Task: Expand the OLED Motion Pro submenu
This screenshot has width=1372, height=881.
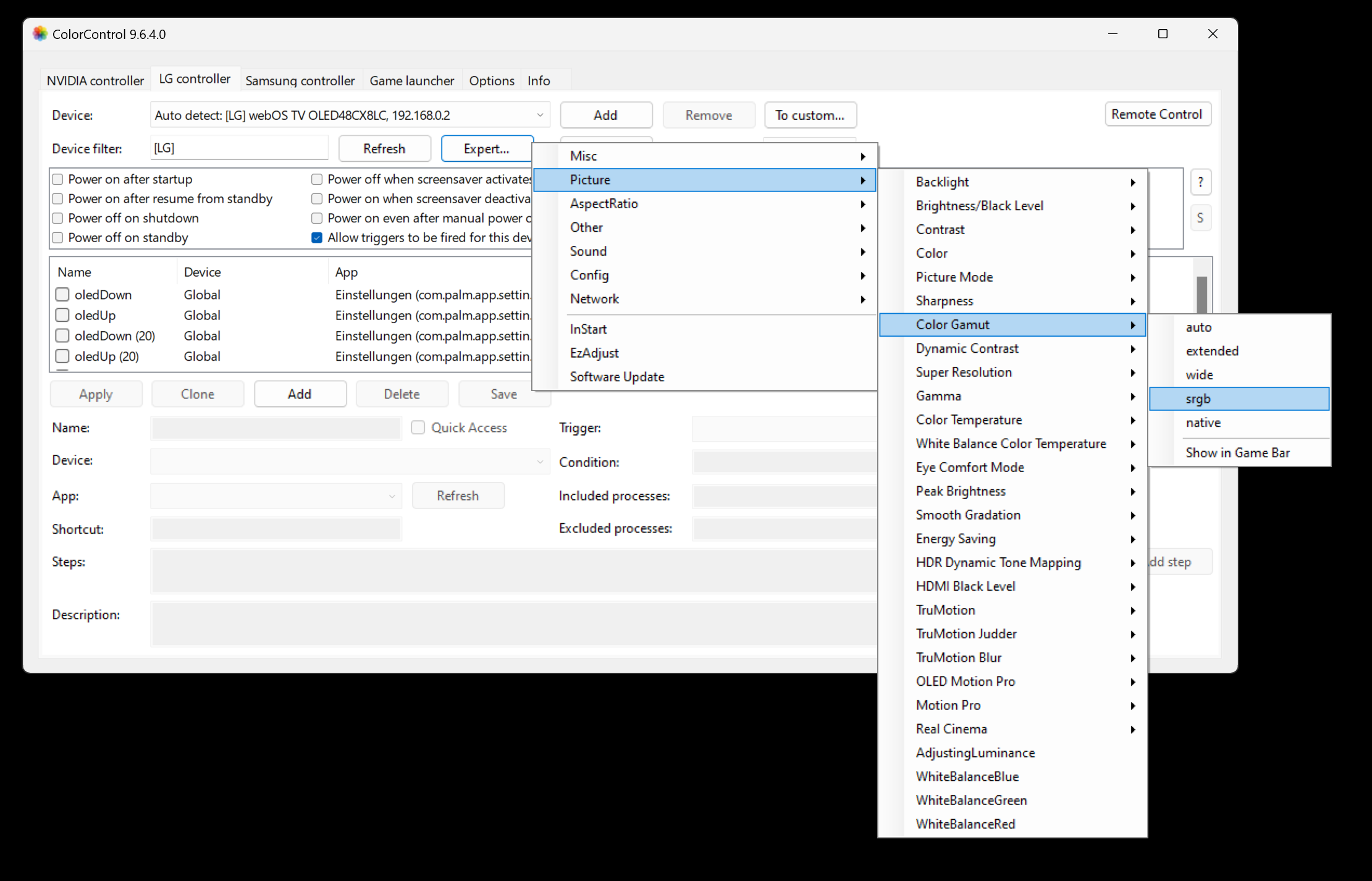Action: [1012, 681]
